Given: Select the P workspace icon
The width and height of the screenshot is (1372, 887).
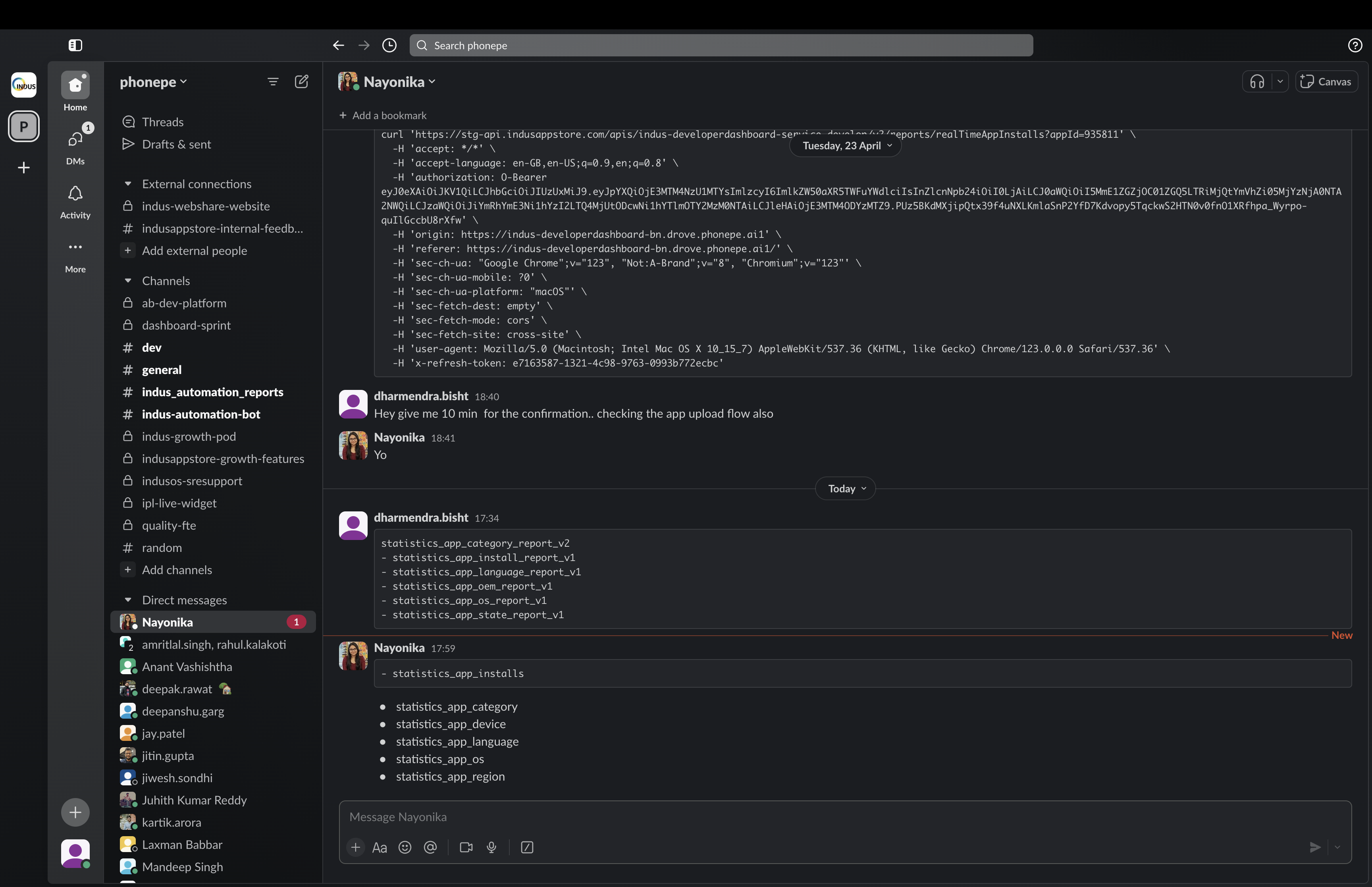Looking at the screenshot, I should [x=23, y=126].
